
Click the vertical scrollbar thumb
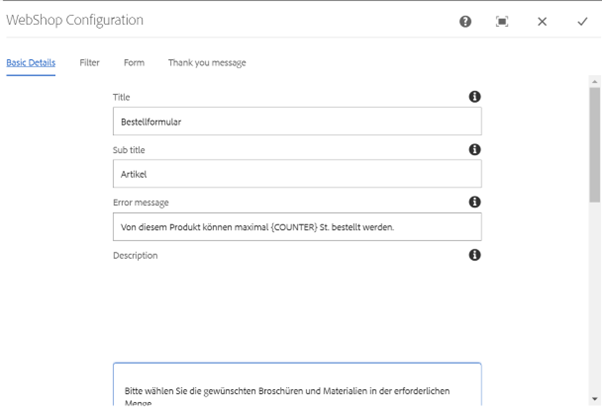tap(595, 144)
